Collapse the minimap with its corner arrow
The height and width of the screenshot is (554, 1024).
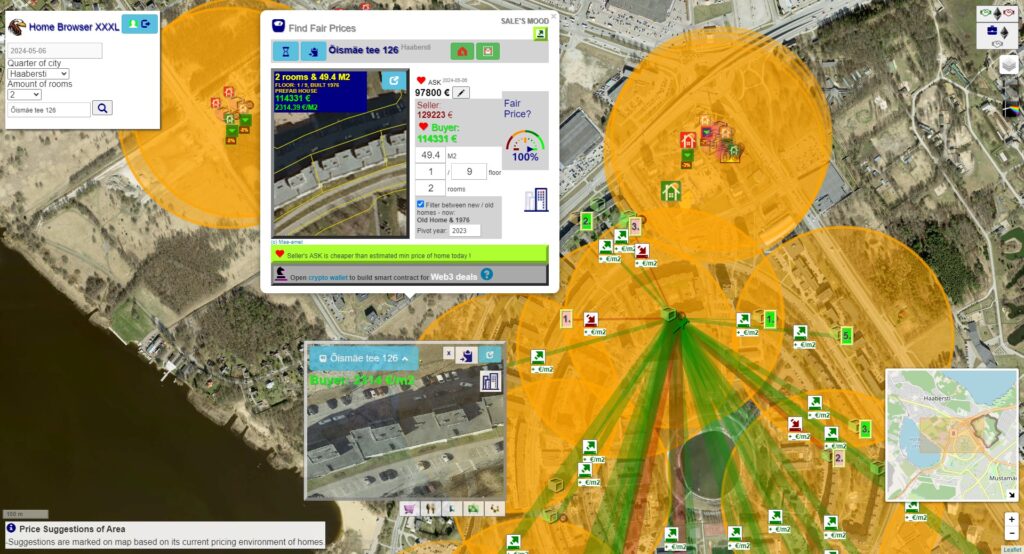pyautogui.click(x=1011, y=495)
